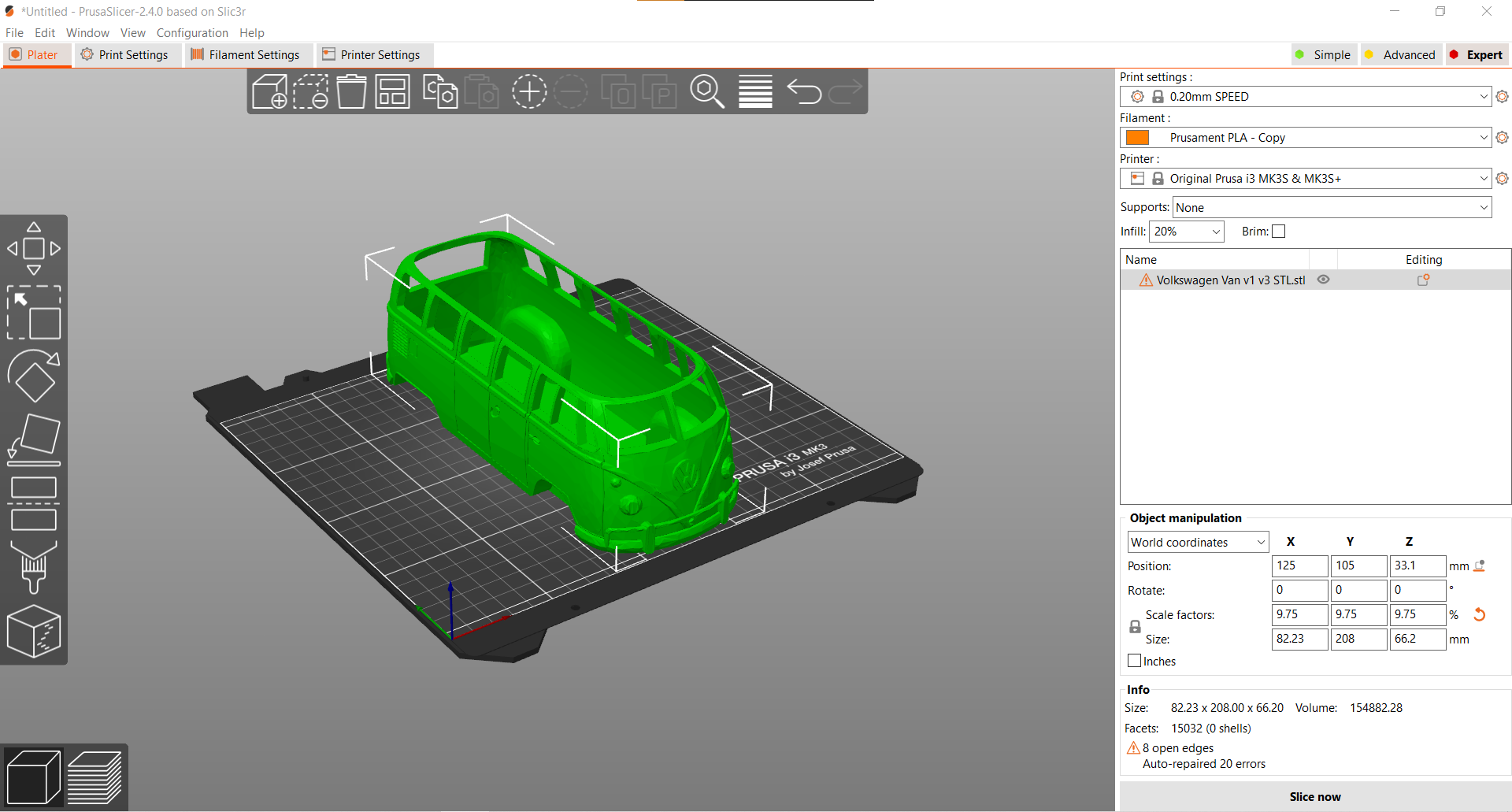The image size is (1512, 812).
Task: Click the Paste toolbar icon
Action: [x=481, y=92]
